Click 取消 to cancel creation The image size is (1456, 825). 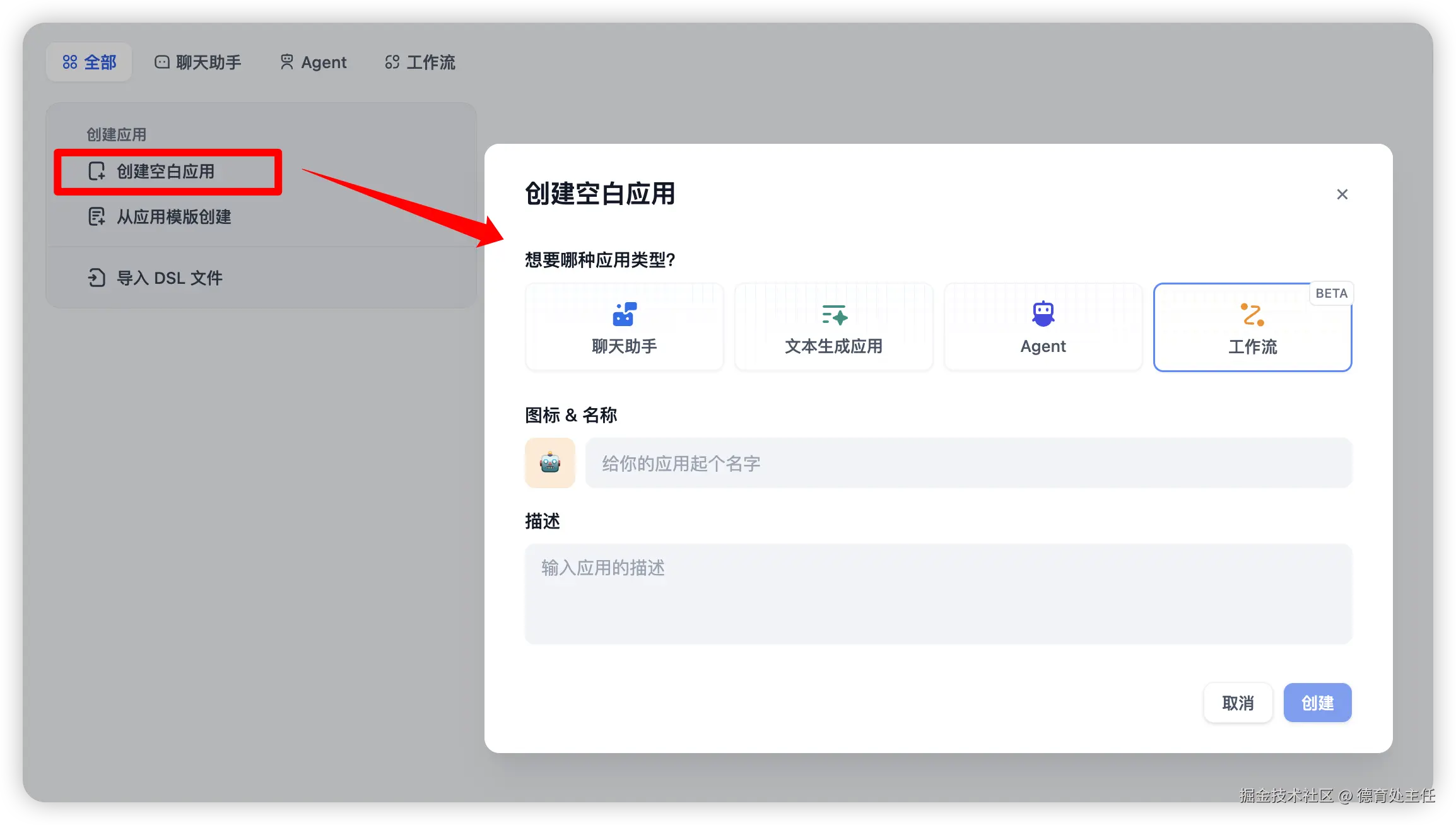coord(1238,703)
